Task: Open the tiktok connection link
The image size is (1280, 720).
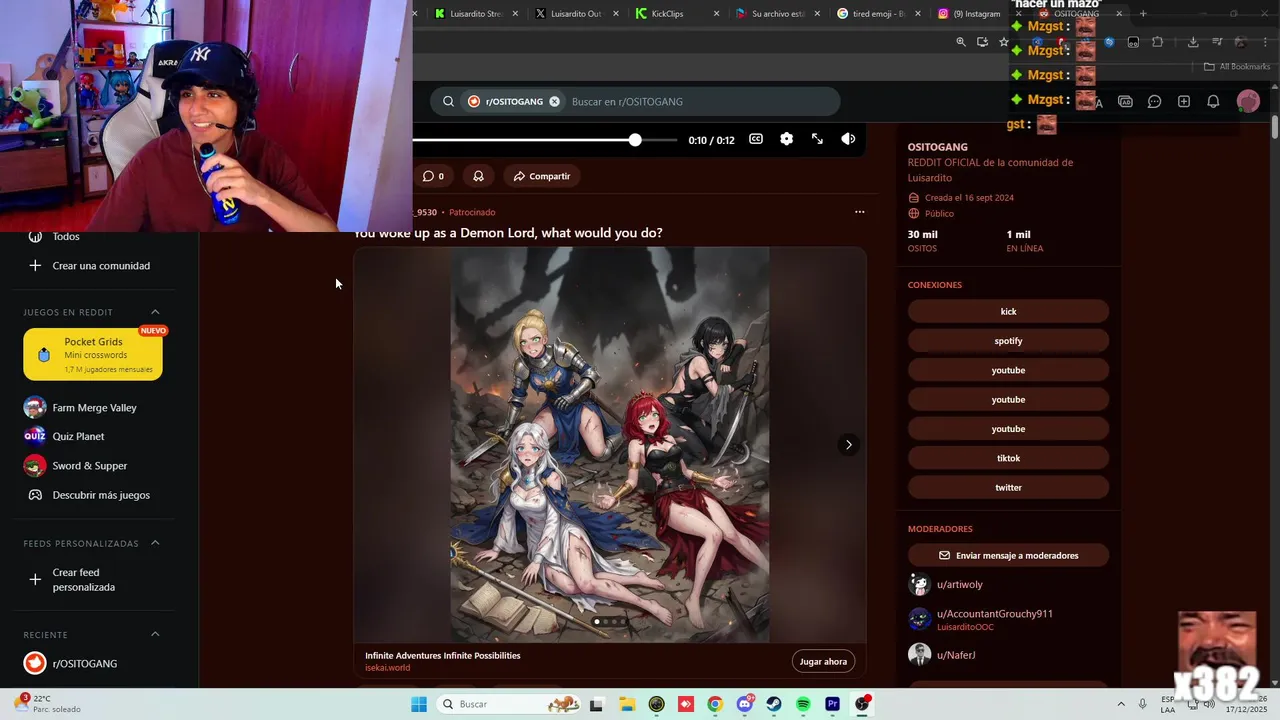Action: click(1008, 458)
